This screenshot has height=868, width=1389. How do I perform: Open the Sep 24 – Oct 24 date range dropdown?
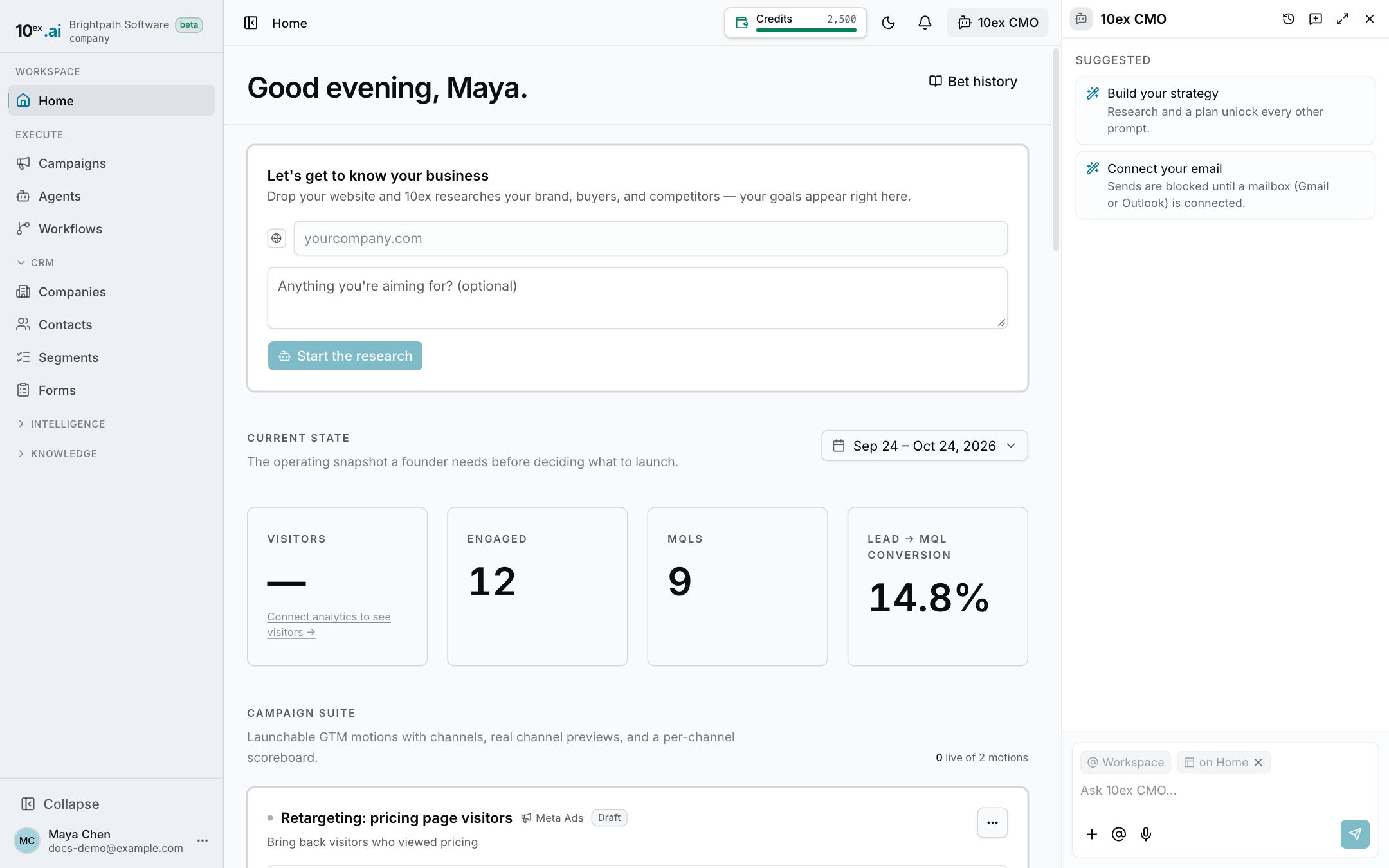coord(924,446)
